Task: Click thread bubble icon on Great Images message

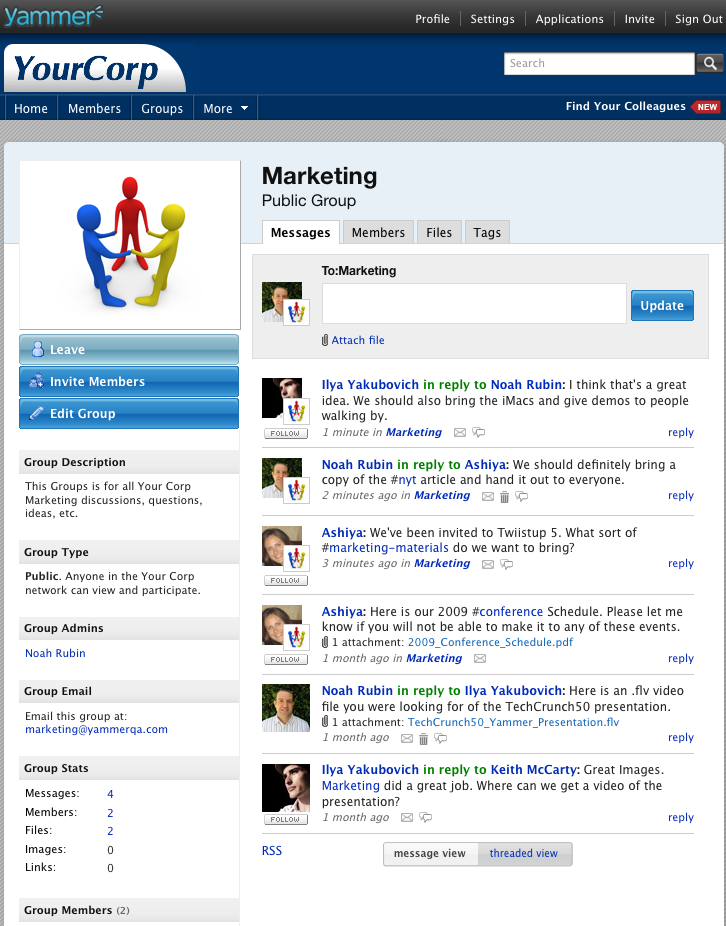Action: (426, 818)
